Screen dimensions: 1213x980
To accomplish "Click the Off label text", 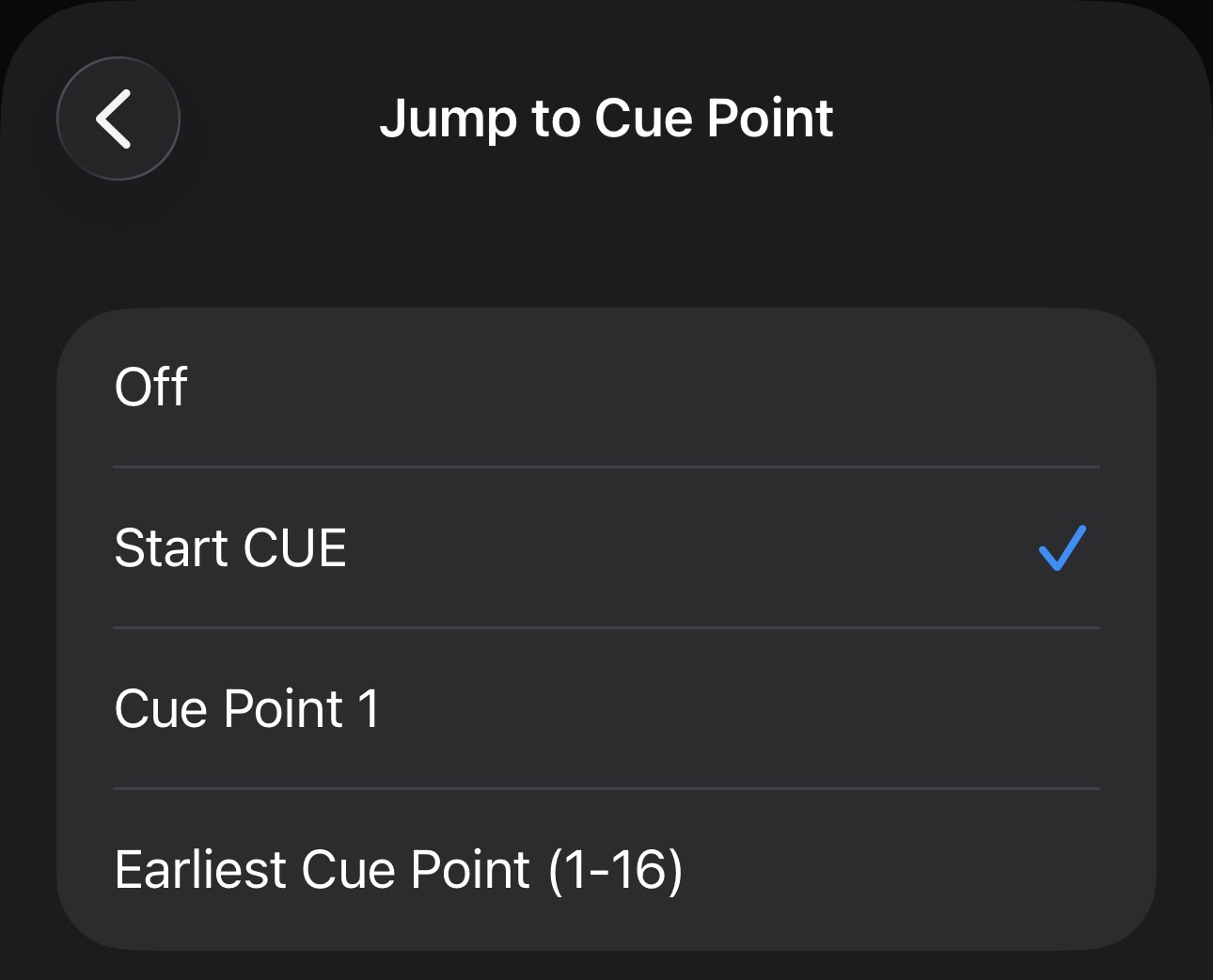I will coord(150,387).
